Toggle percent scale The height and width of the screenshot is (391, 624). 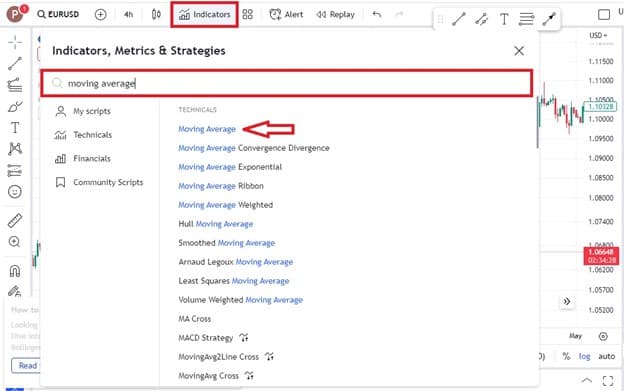point(566,356)
